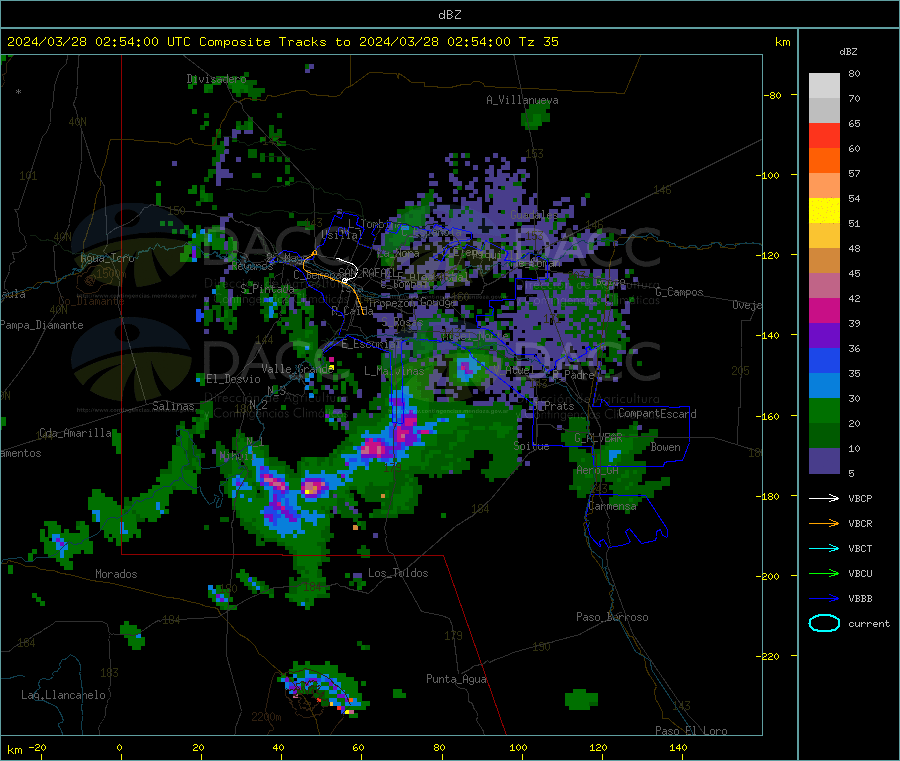The height and width of the screenshot is (761, 900).
Task: Click the timestamp header '2024/03/28 02:54:00 UTC'
Action: 99,42
